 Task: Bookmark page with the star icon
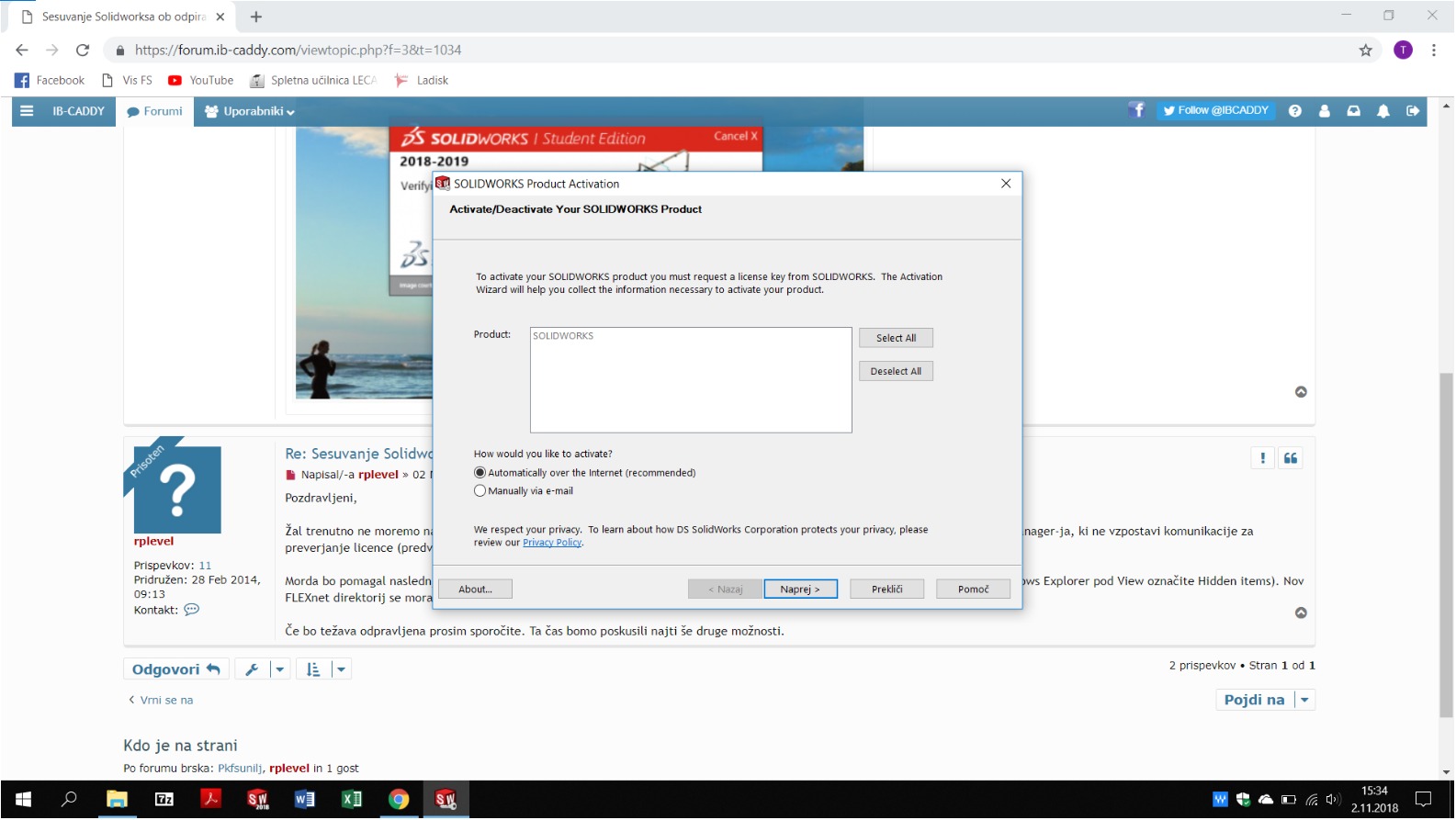[x=1365, y=51]
